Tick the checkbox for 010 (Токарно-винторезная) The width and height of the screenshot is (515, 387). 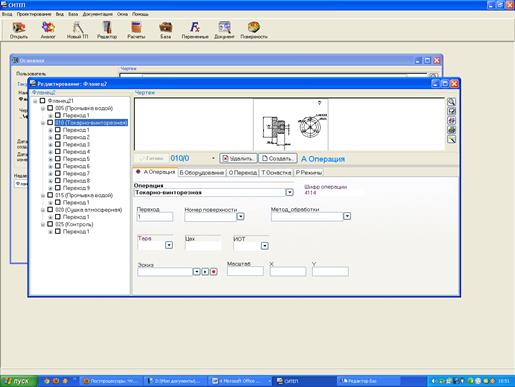50,122
